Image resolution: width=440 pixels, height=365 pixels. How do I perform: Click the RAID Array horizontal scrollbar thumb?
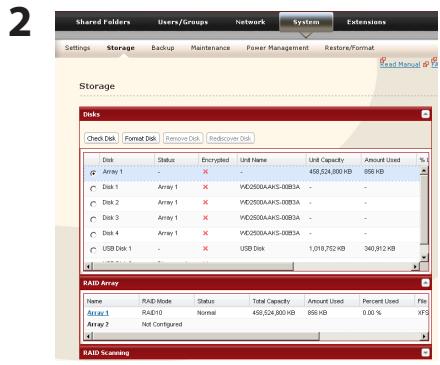click(x=206, y=336)
